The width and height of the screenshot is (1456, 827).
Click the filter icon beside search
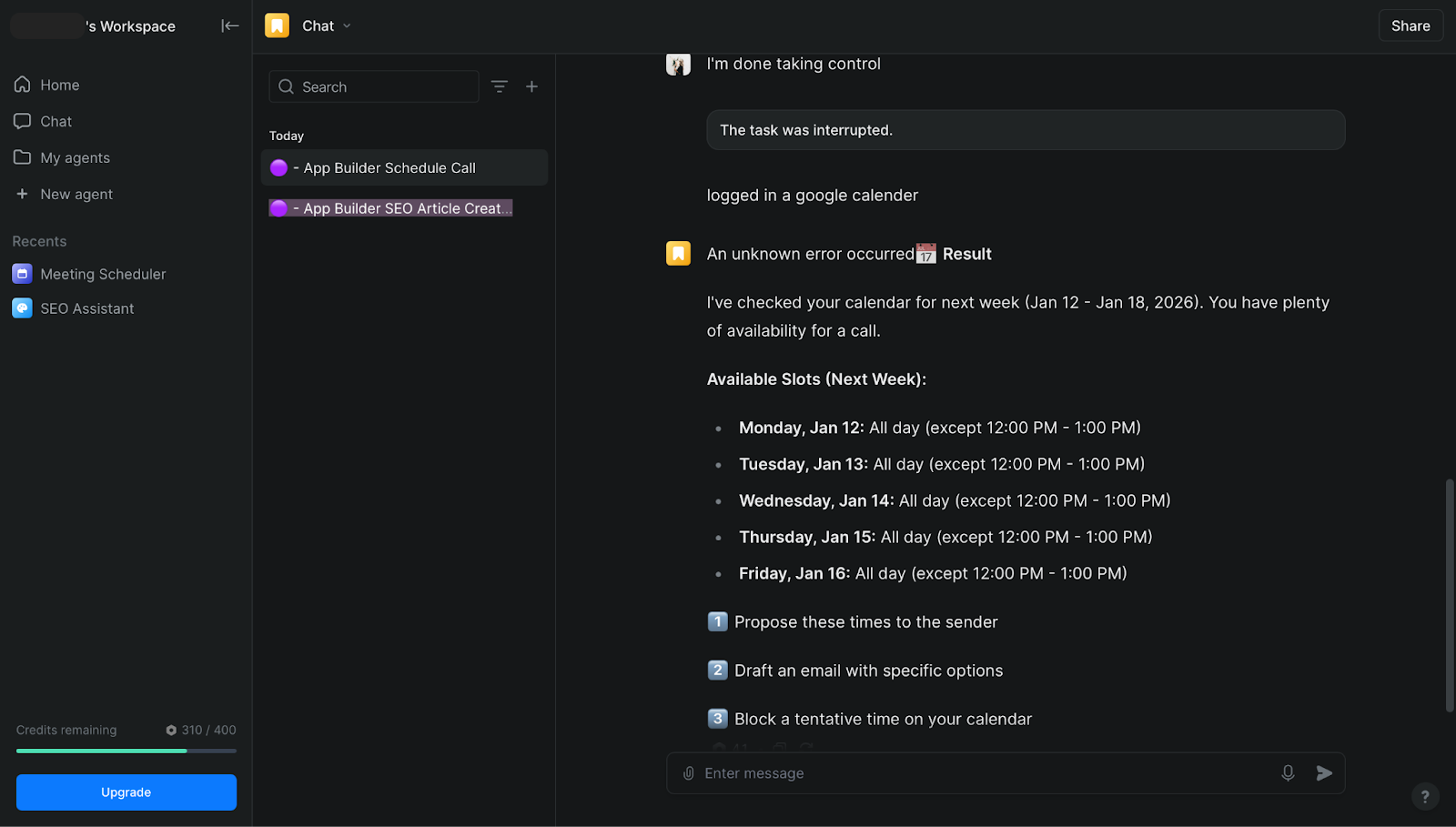click(500, 86)
